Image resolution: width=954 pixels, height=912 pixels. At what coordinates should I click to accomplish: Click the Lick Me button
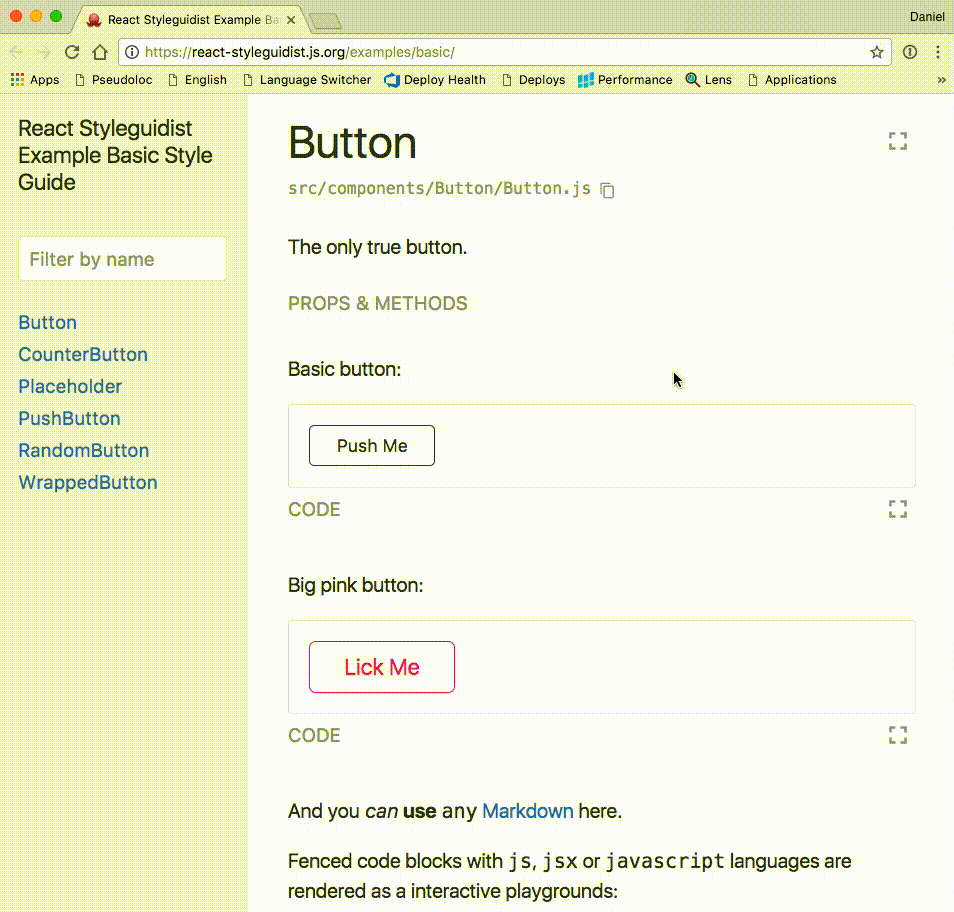381,667
